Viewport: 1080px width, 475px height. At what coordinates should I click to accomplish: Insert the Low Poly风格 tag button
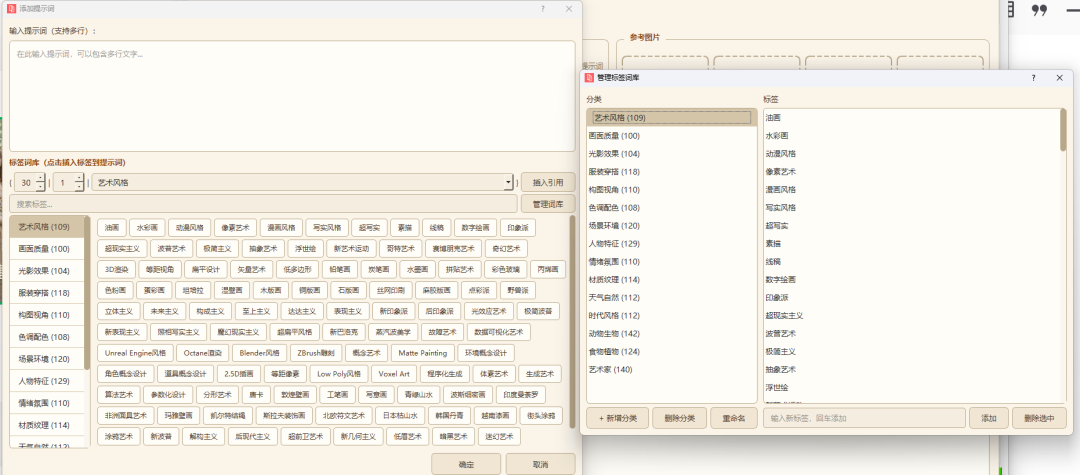pyautogui.click(x=339, y=374)
